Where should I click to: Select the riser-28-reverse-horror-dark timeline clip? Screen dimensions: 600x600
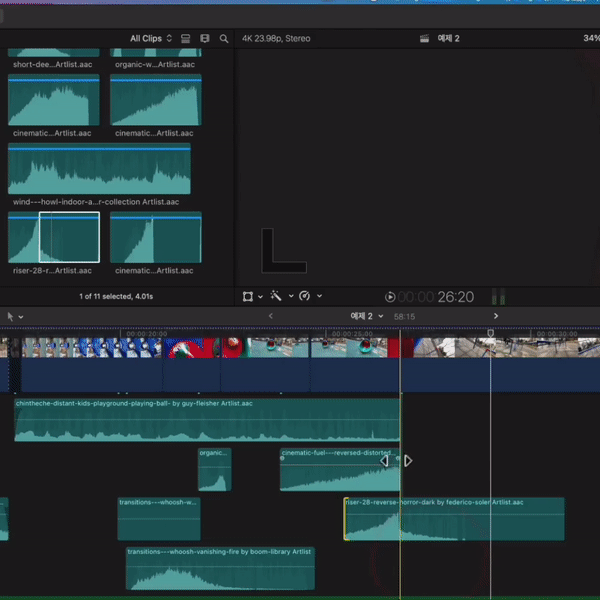454,519
